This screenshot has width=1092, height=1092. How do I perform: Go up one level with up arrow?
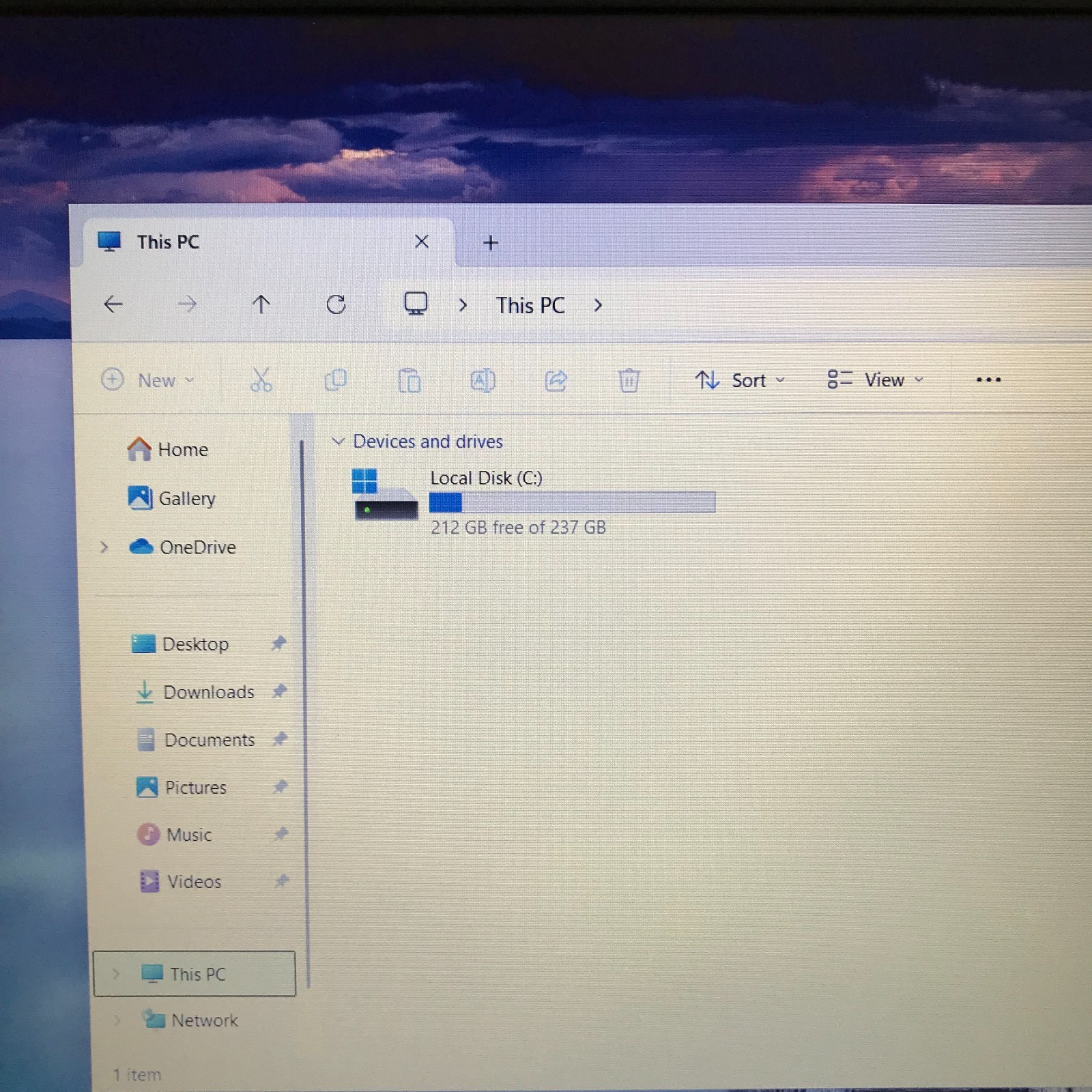coord(261,304)
